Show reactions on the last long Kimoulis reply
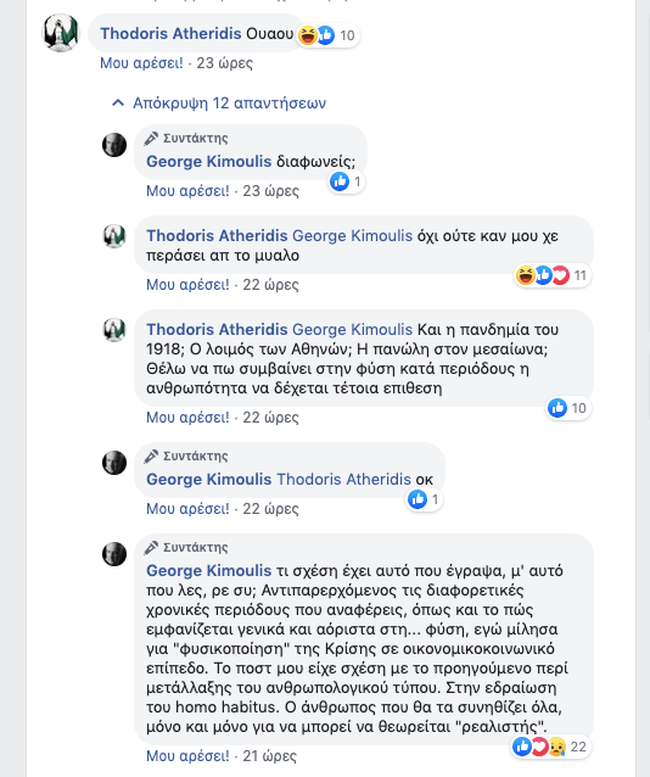Image resolution: width=650 pixels, height=777 pixels. pos(549,746)
